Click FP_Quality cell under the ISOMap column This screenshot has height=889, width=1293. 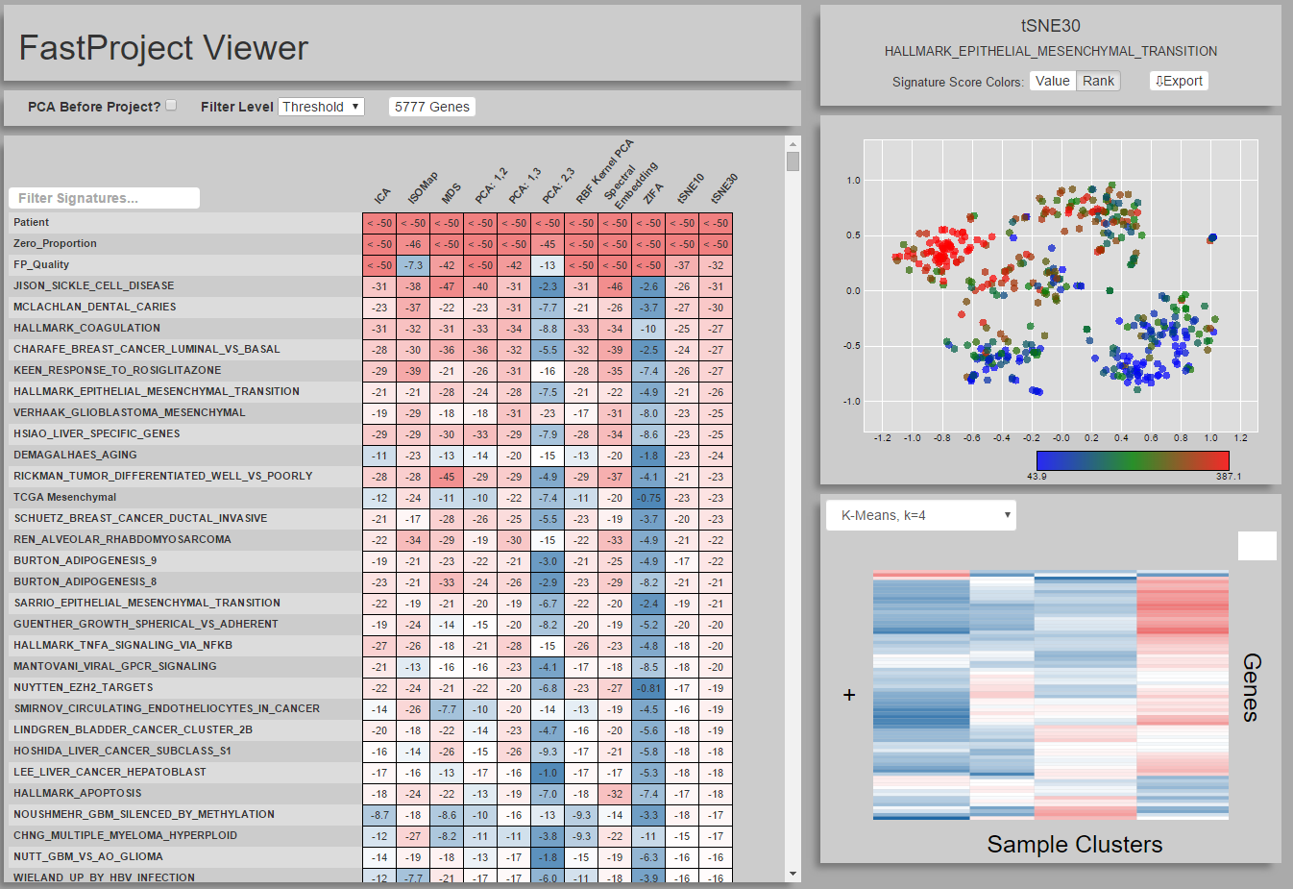(412, 265)
